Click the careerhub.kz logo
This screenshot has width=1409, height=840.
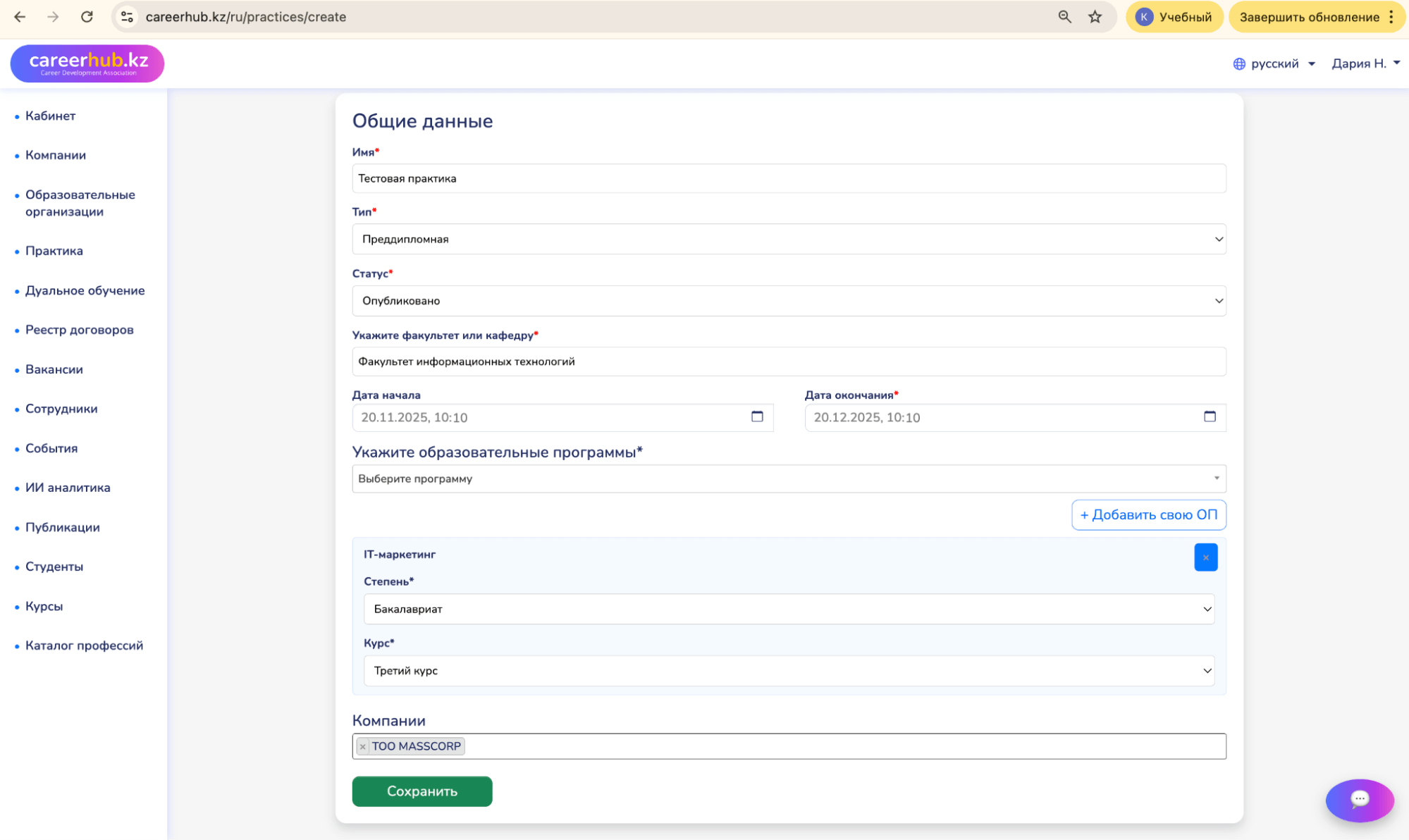tap(87, 63)
